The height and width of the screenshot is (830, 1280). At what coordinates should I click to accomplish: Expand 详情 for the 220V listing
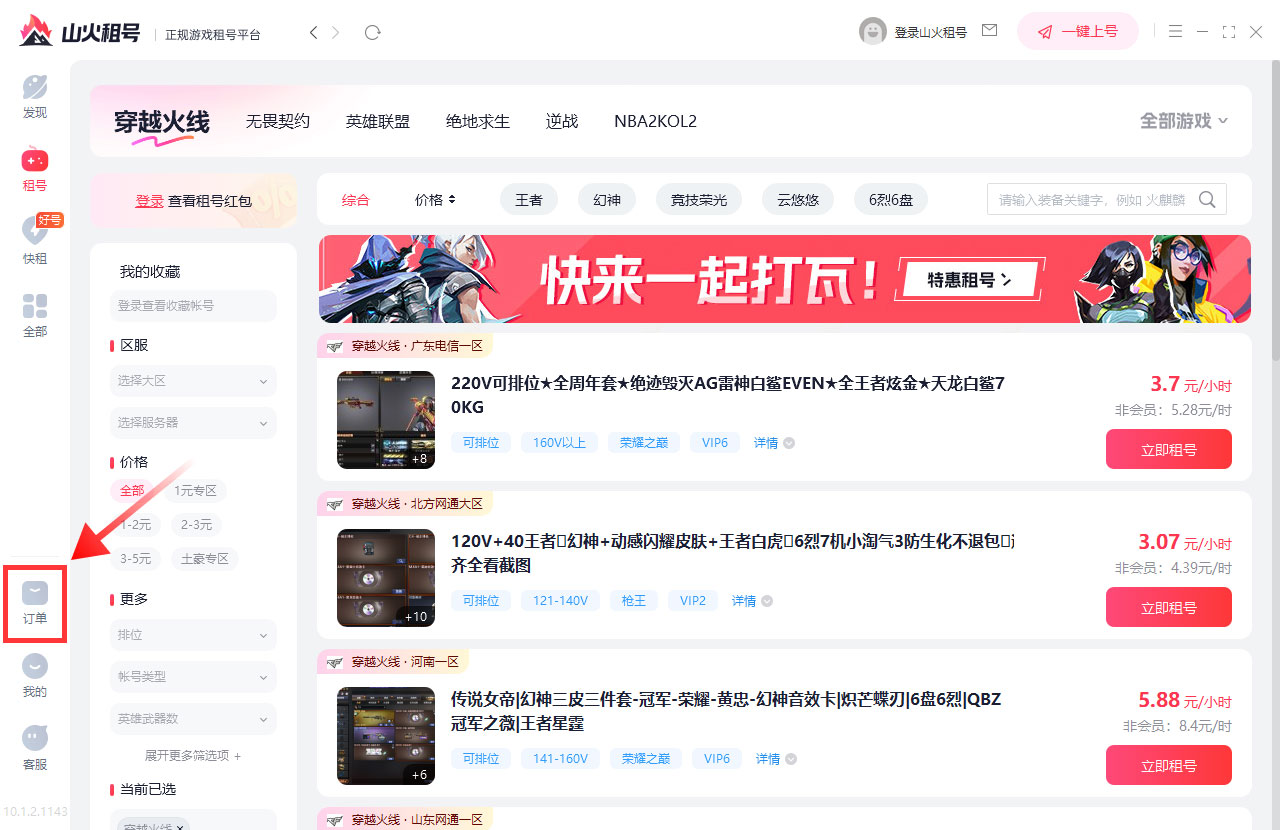point(774,443)
